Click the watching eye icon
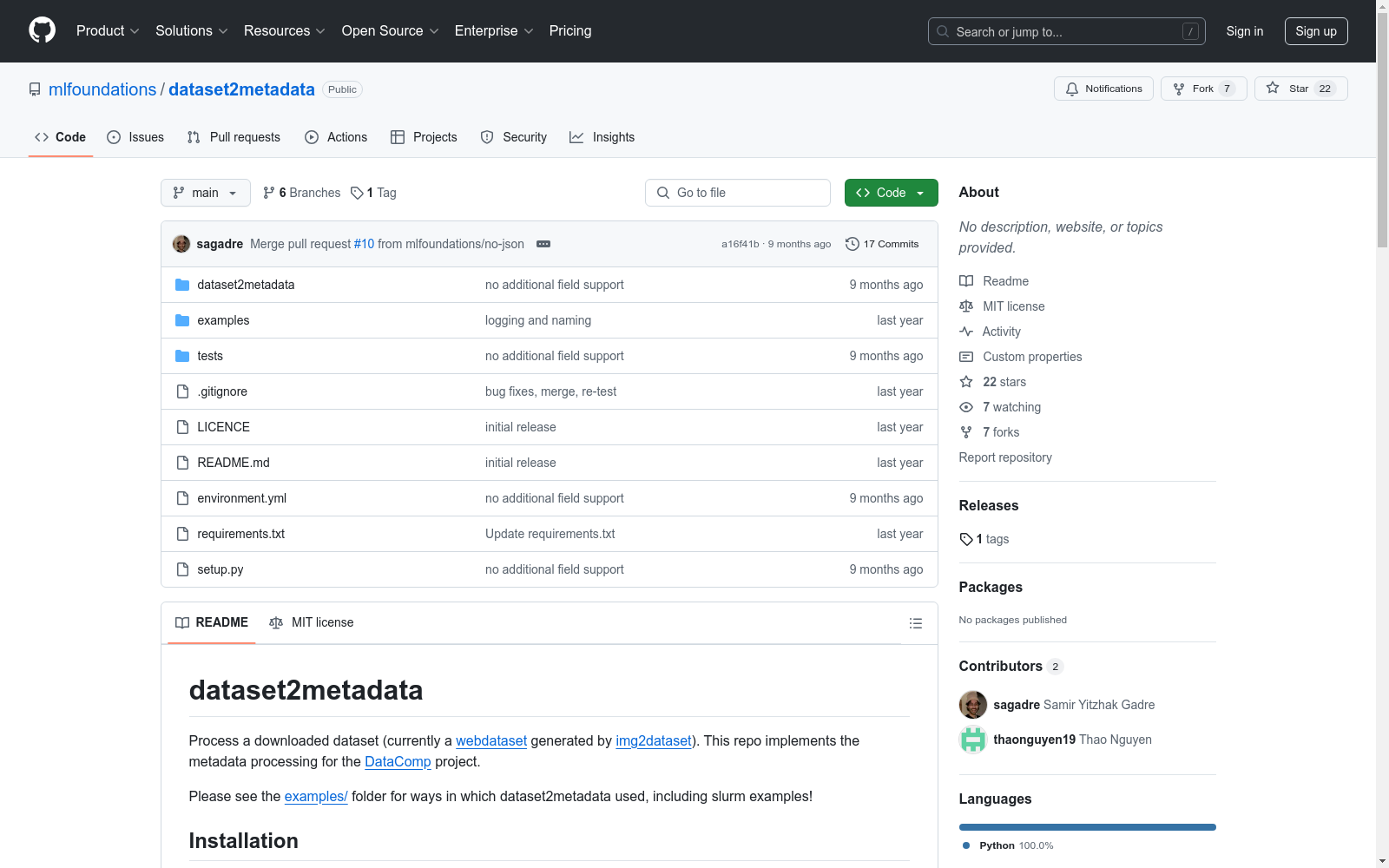Screen dimensions: 1389x868 (966, 407)
